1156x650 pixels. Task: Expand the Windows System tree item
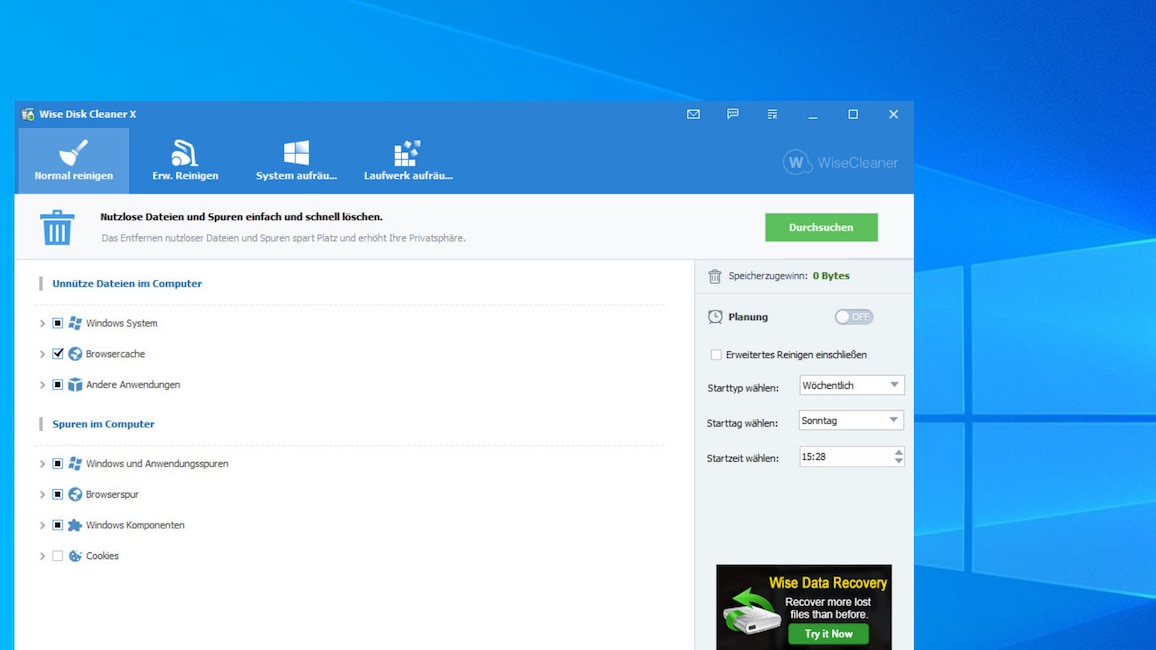click(42, 324)
